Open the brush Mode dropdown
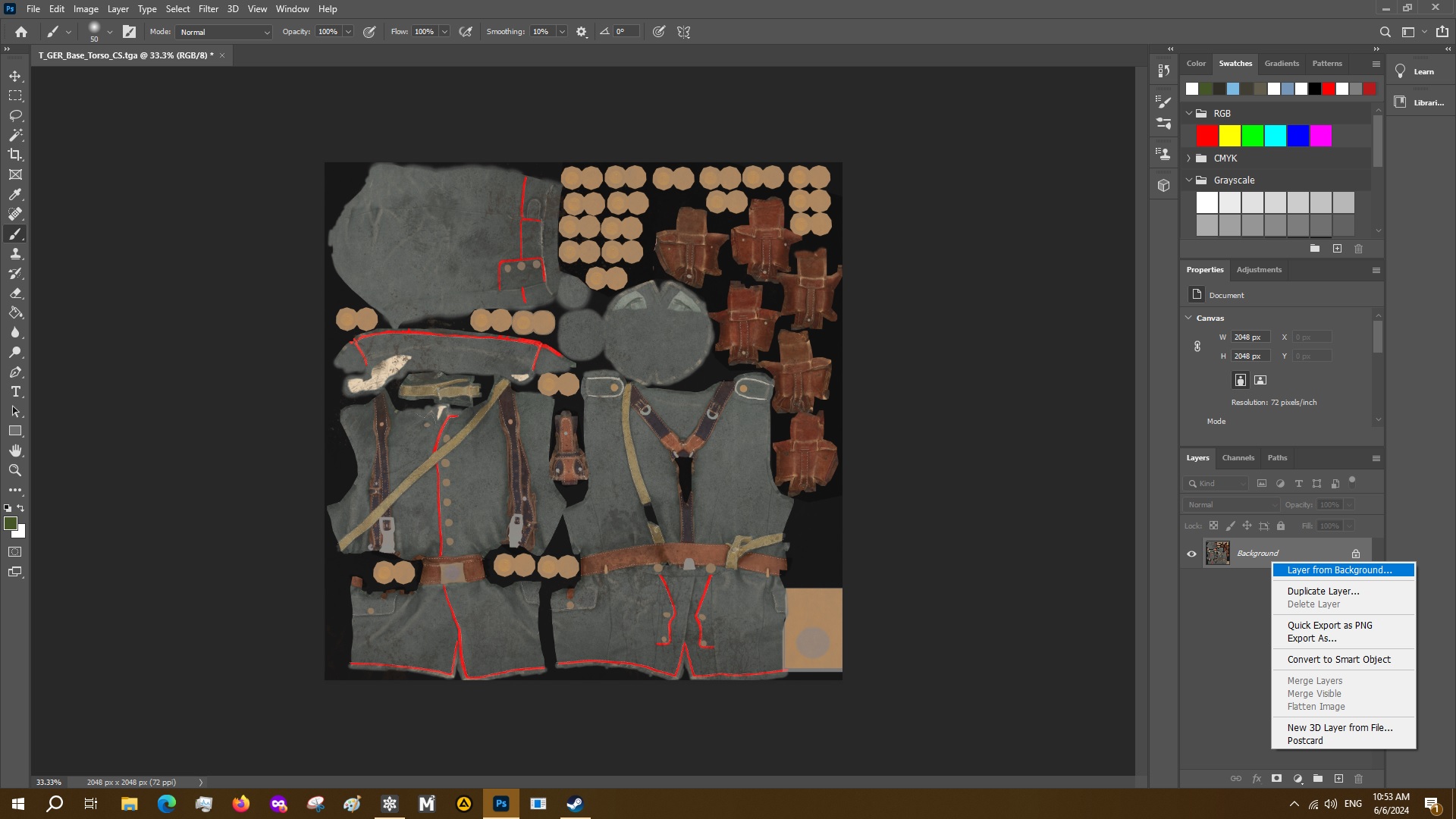Image resolution: width=1456 pixels, height=819 pixels. pos(224,32)
